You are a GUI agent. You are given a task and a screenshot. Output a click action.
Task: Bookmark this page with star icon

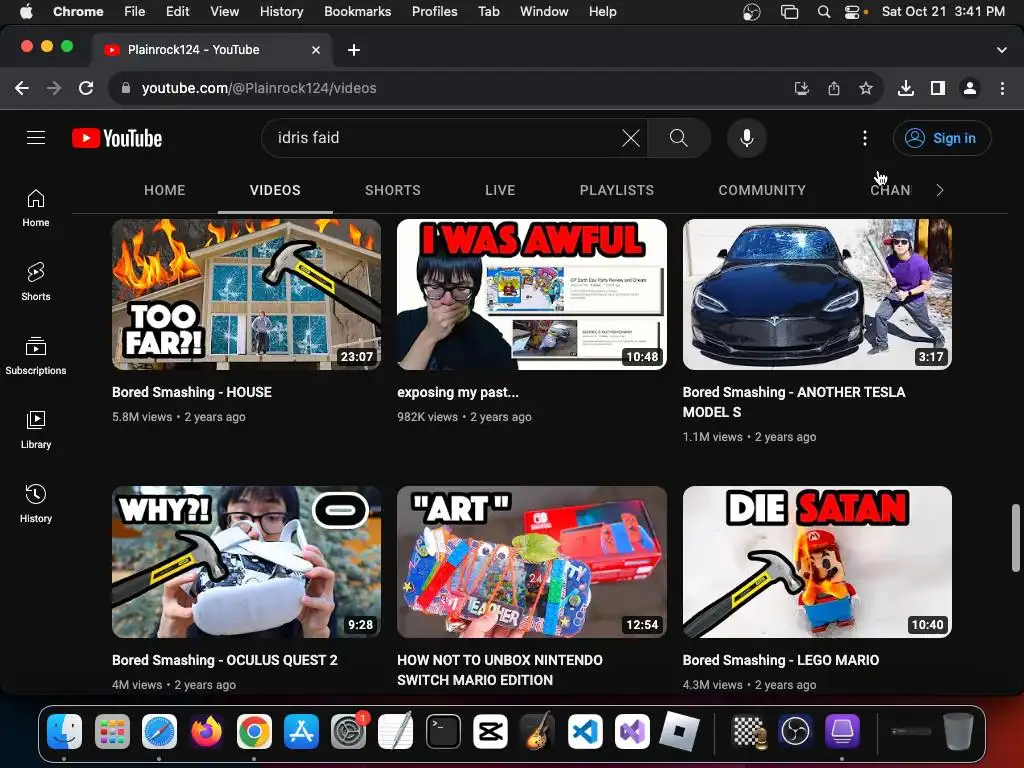point(866,88)
